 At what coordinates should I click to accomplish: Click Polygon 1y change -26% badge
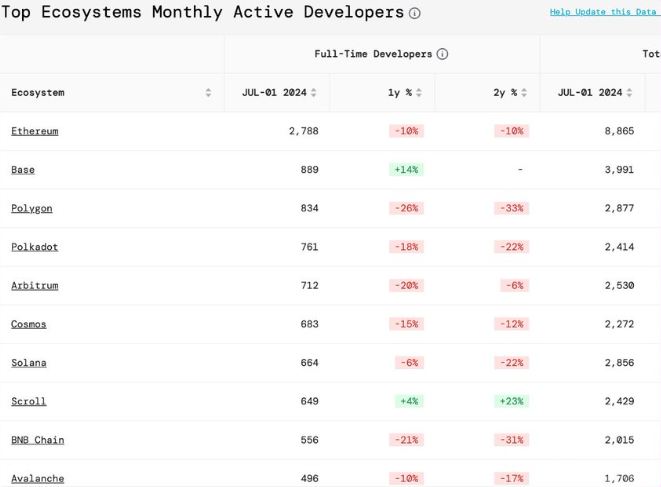click(406, 208)
